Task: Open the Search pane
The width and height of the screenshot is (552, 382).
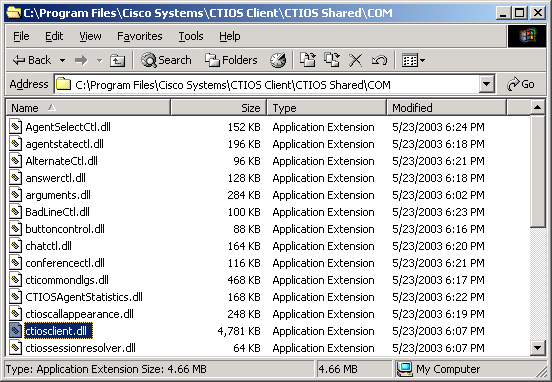Action: pos(166,60)
